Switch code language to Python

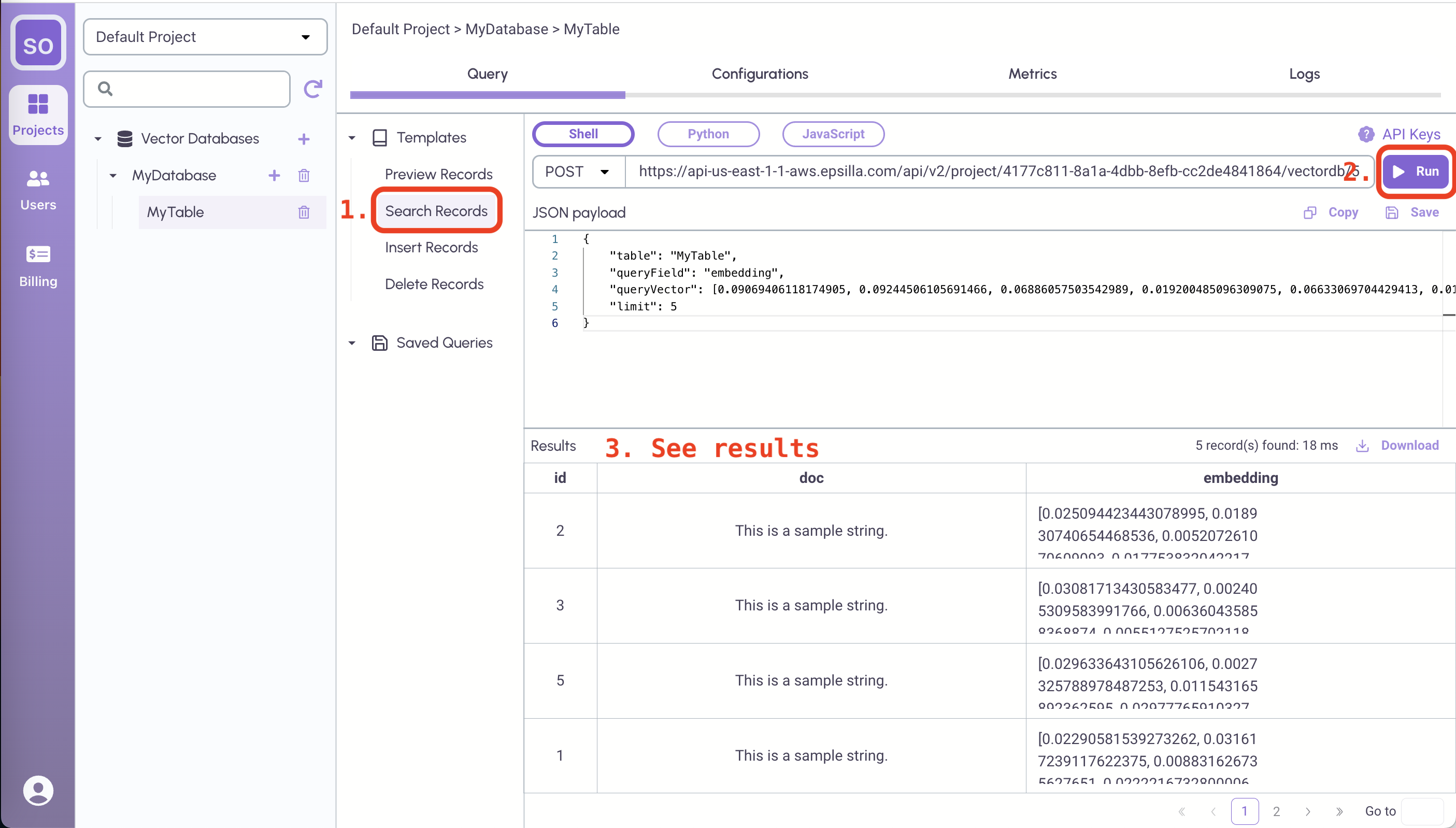point(708,134)
